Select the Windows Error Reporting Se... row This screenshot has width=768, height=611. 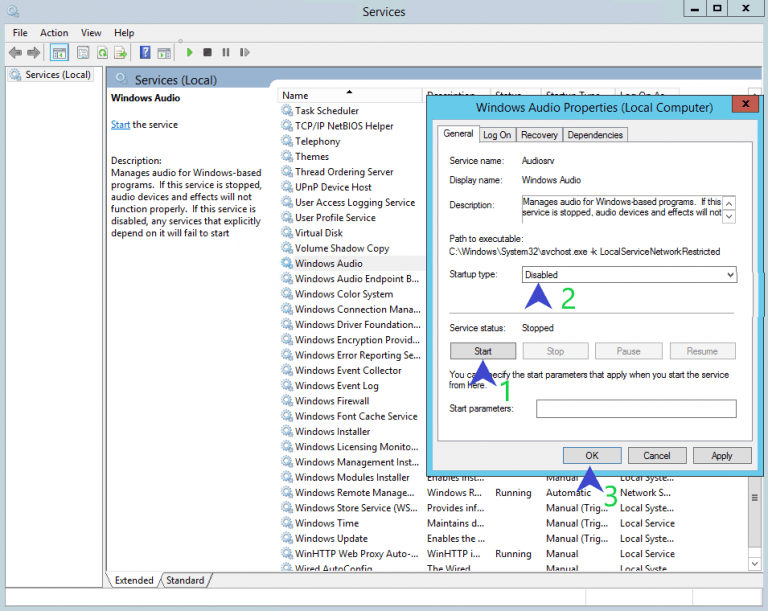pos(350,355)
